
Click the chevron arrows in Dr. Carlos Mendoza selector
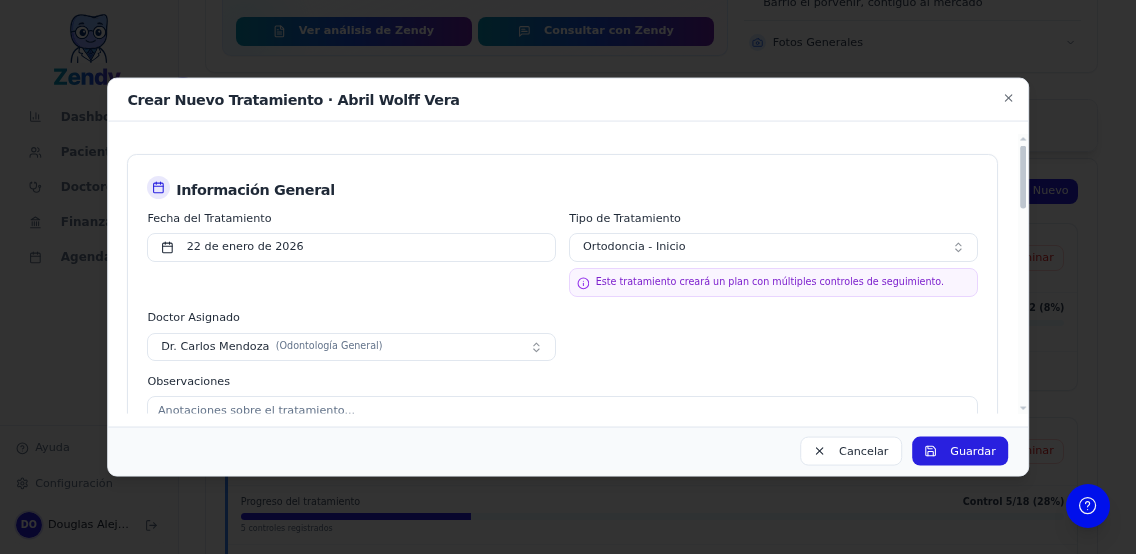pos(536,348)
